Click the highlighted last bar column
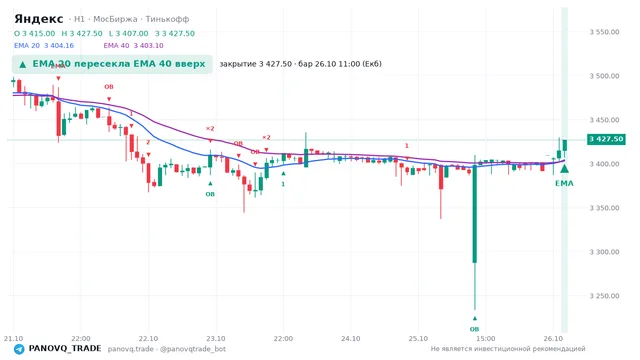Viewport: 640px width, 360px height. click(564, 170)
